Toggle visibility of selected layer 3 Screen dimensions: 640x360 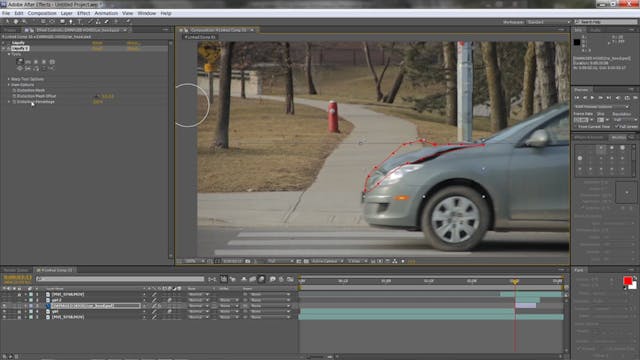point(4,306)
